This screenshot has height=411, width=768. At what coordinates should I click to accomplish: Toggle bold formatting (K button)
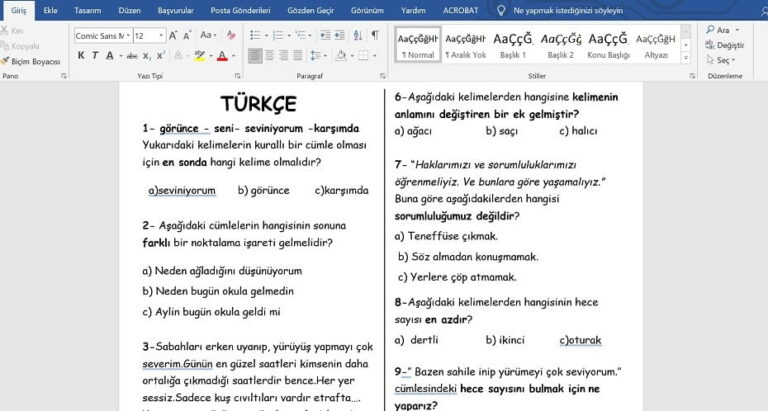pos(81,56)
